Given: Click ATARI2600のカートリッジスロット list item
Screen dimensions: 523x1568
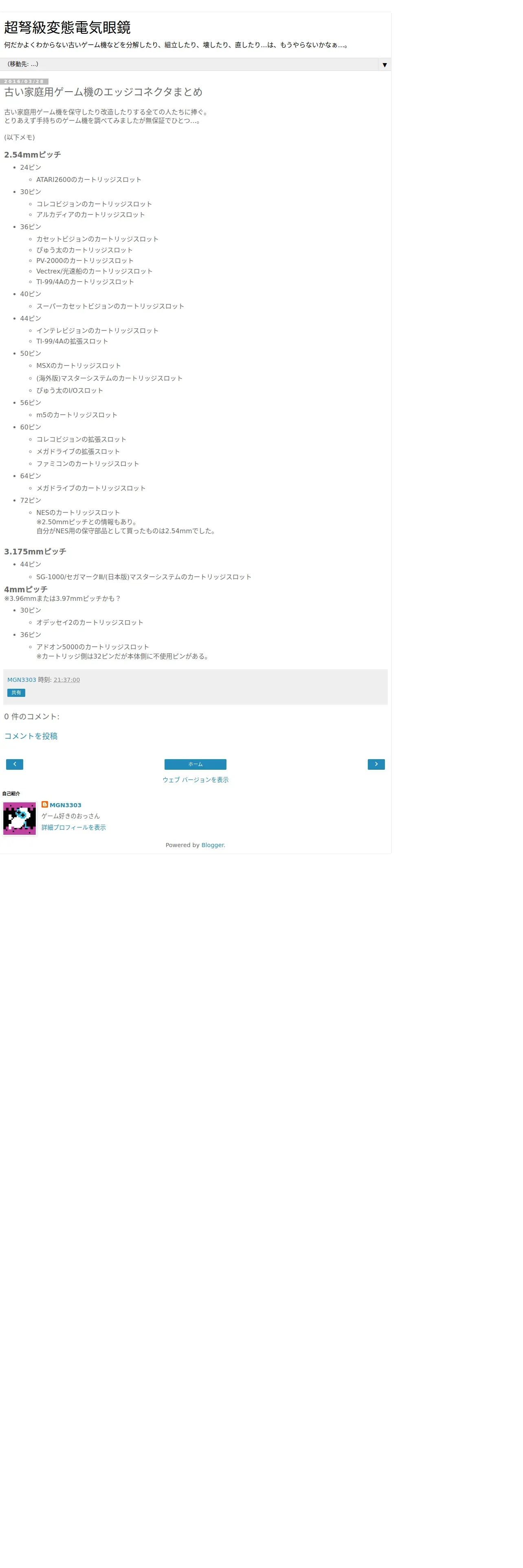Looking at the screenshot, I should (x=89, y=180).
